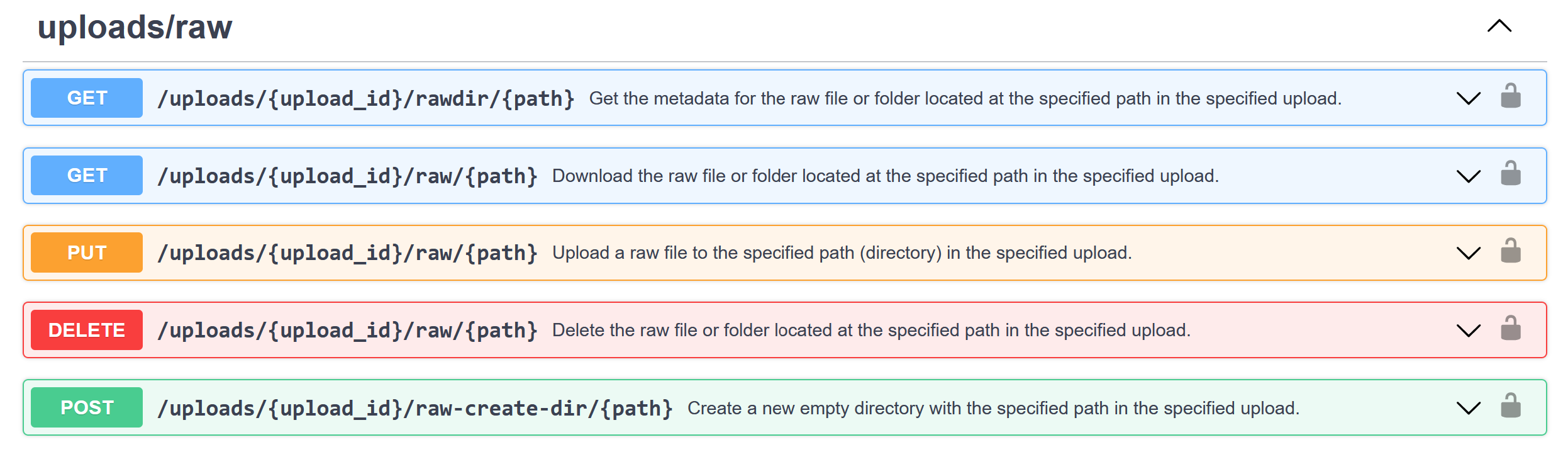Click the DELETE method button

87,330
